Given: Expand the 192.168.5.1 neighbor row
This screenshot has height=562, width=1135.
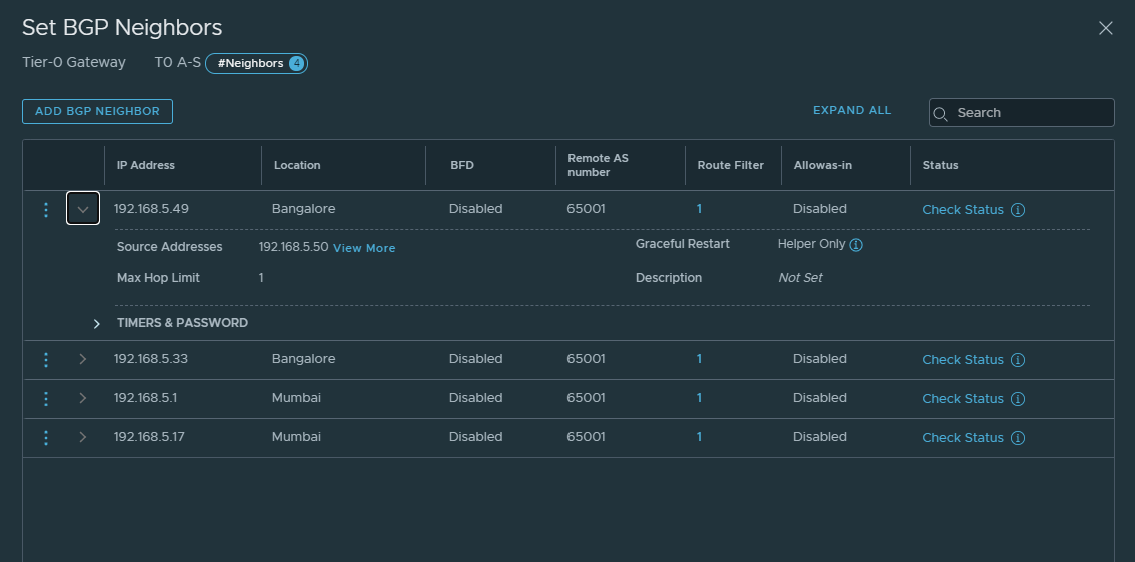Looking at the screenshot, I should (83, 398).
